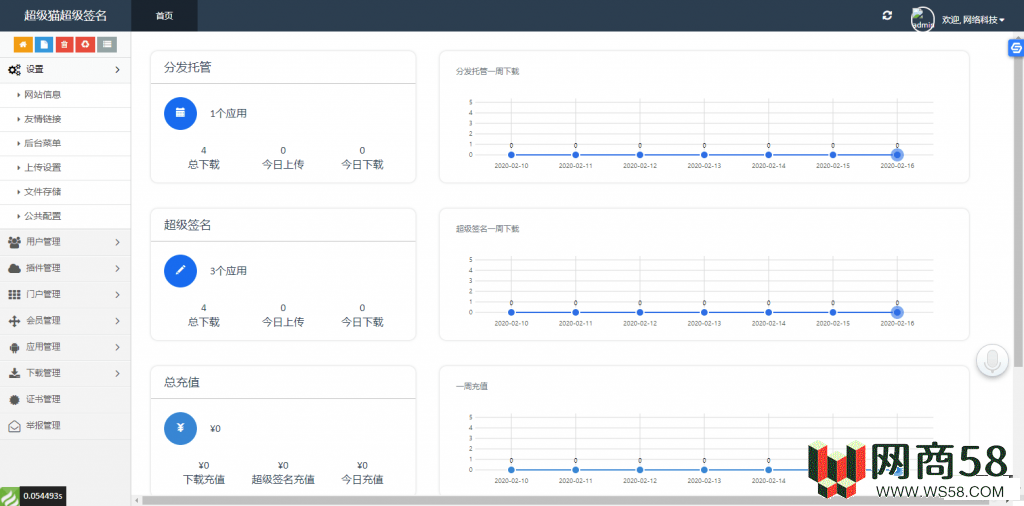
Task: Click 今日下载 label in 分发托管 card
Action: (362, 165)
